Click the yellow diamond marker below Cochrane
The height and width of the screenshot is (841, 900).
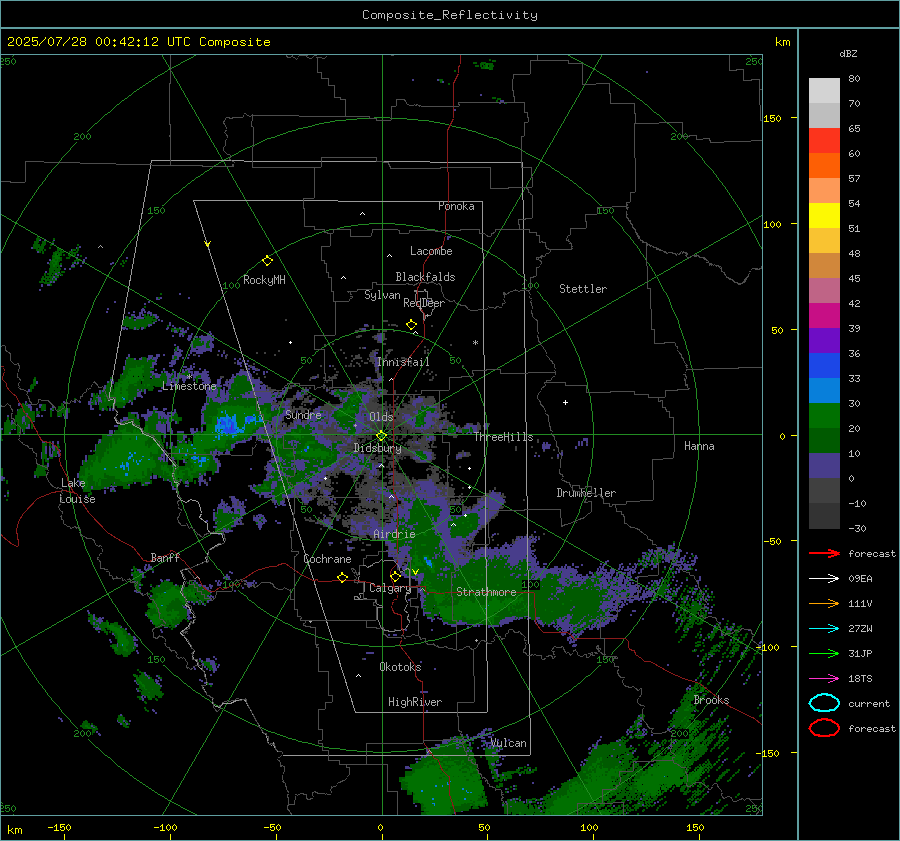tap(342, 577)
